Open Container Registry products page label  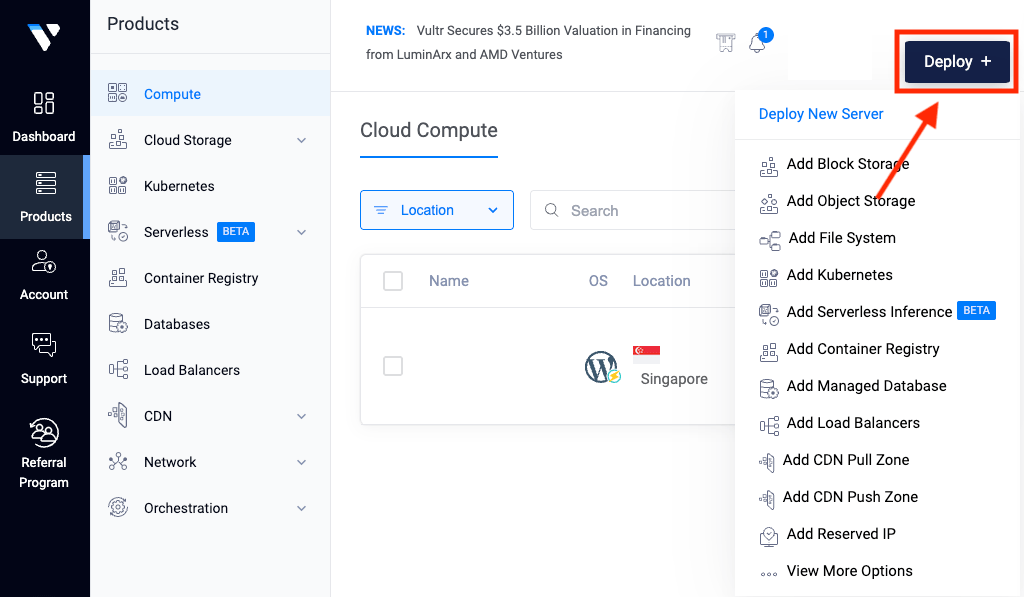click(x=201, y=278)
